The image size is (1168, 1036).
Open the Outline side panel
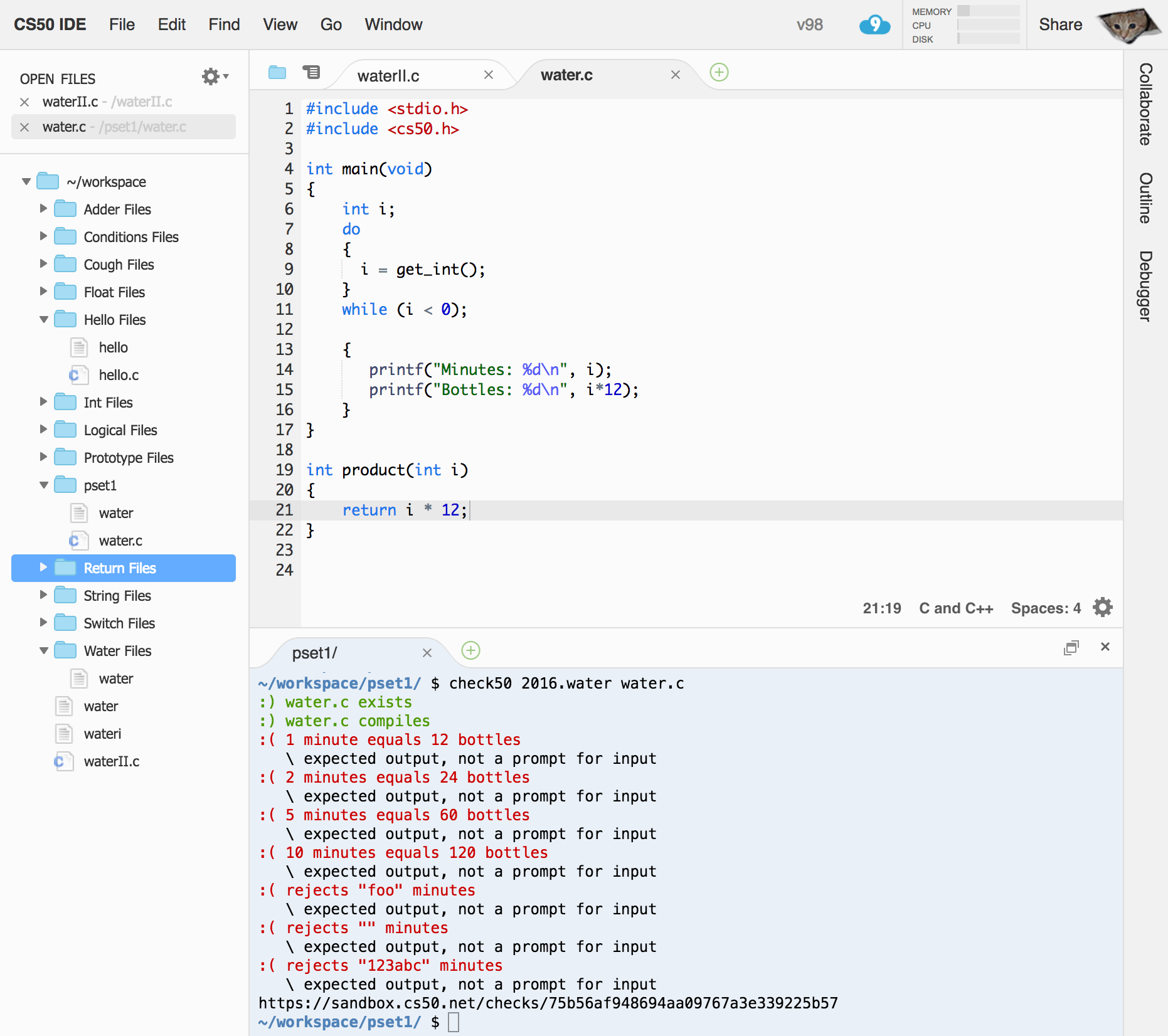click(x=1145, y=198)
